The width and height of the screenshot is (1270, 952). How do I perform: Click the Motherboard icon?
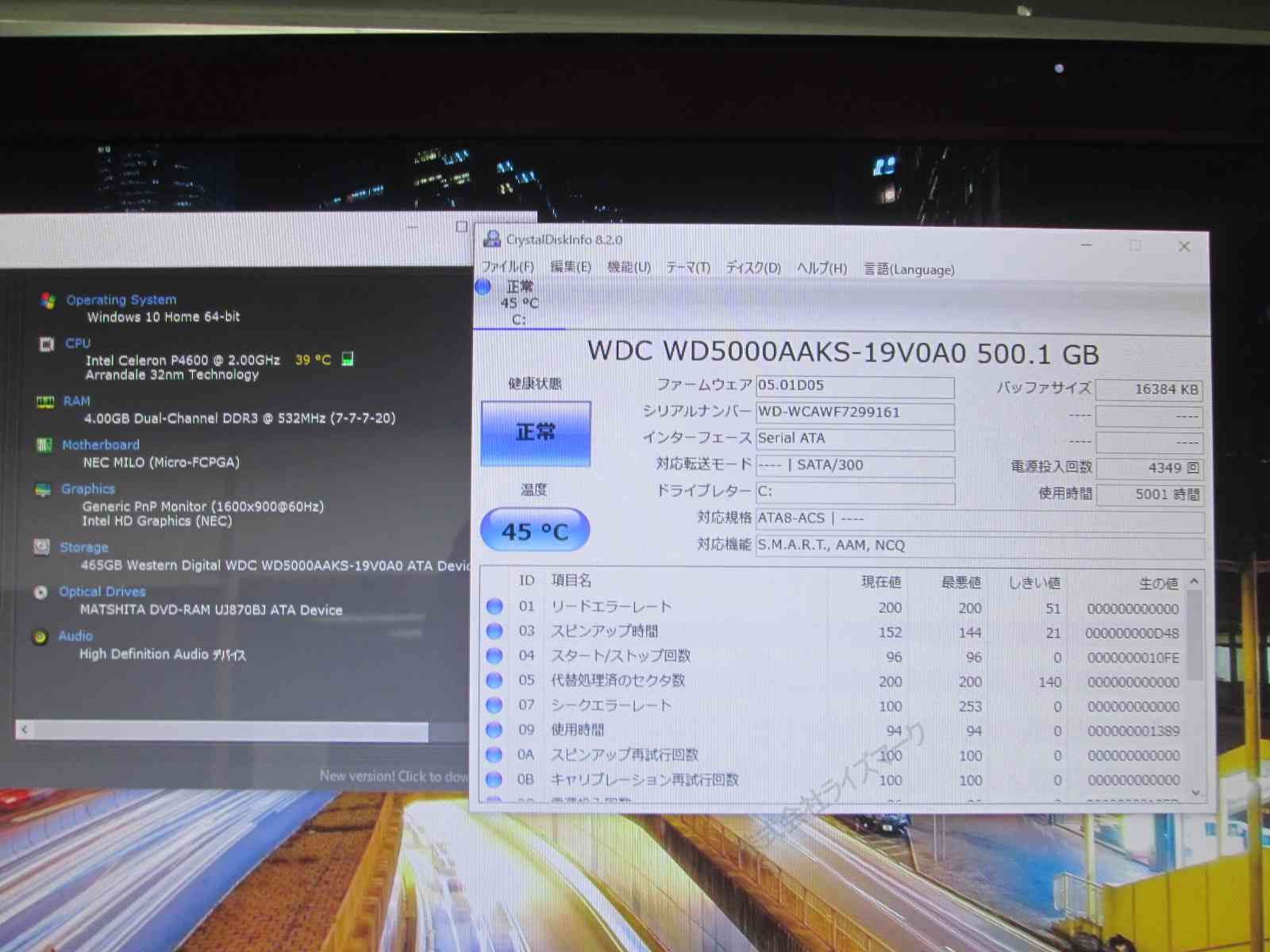[x=44, y=445]
